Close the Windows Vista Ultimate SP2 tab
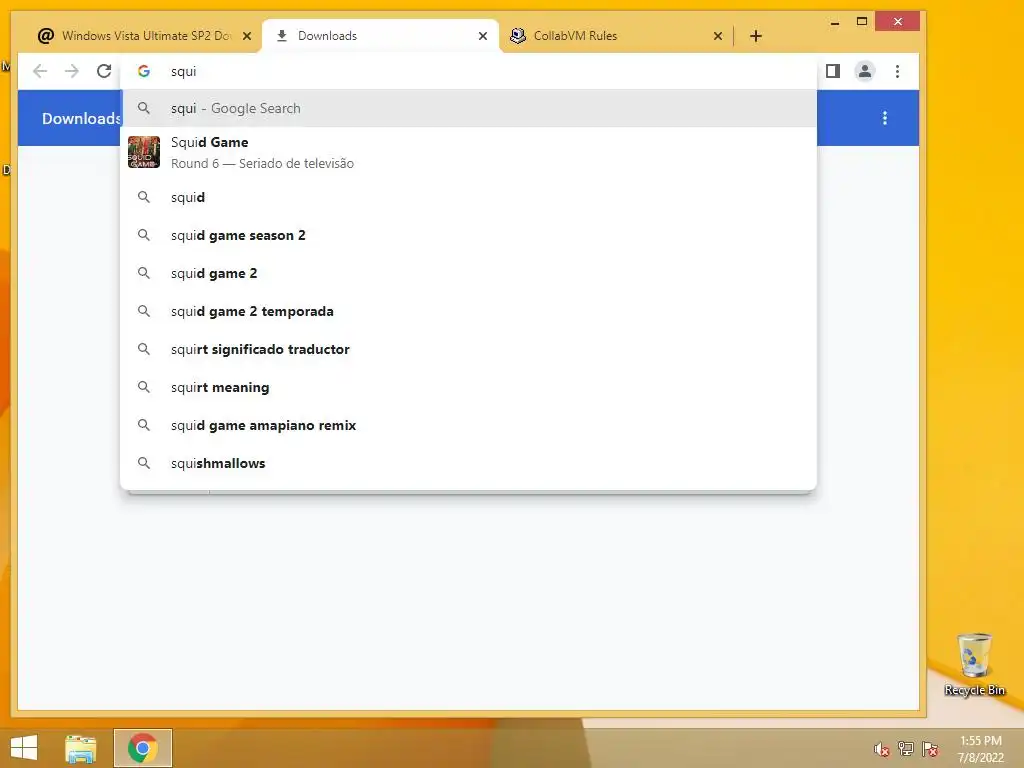 pyautogui.click(x=247, y=36)
